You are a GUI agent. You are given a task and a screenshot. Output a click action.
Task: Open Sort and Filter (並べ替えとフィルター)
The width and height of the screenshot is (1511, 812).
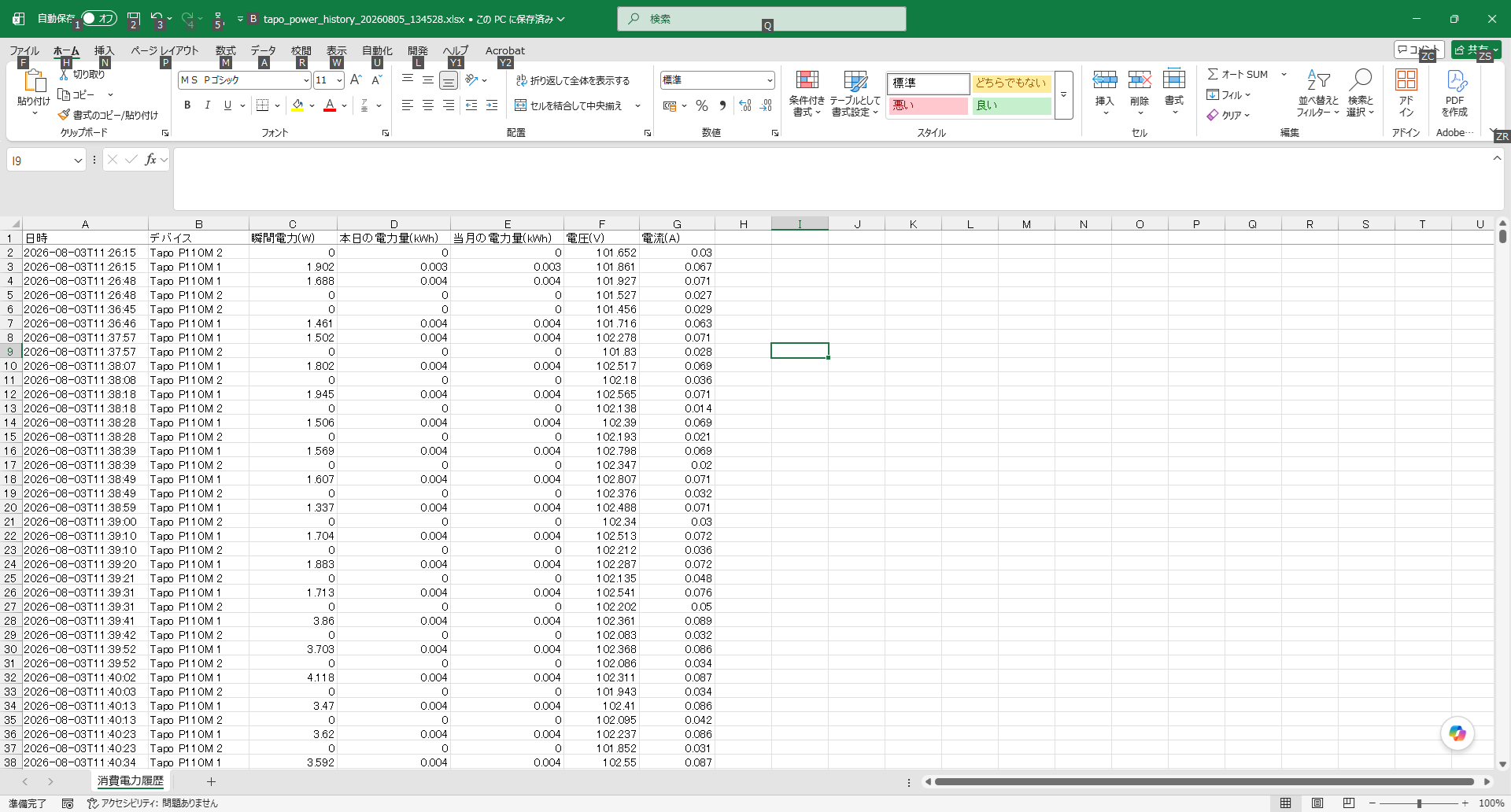pos(1318,94)
